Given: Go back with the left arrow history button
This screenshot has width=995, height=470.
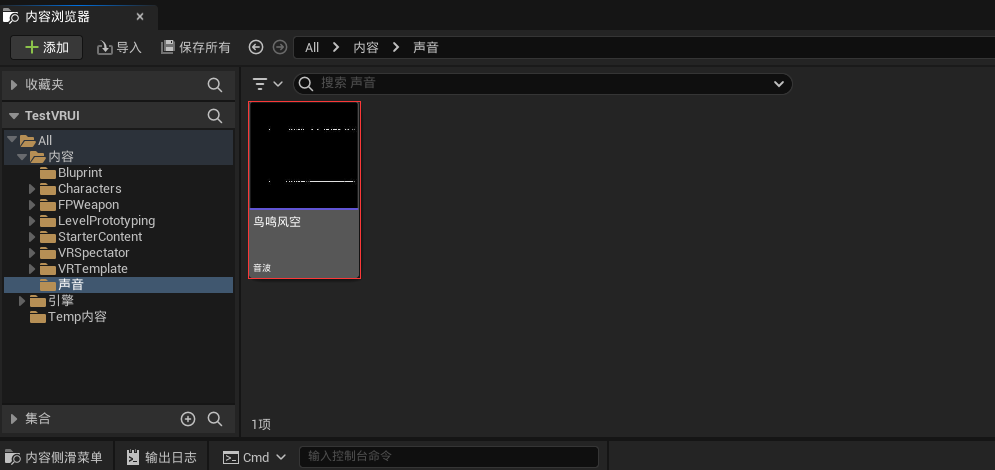Looking at the screenshot, I should tap(256, 47).
